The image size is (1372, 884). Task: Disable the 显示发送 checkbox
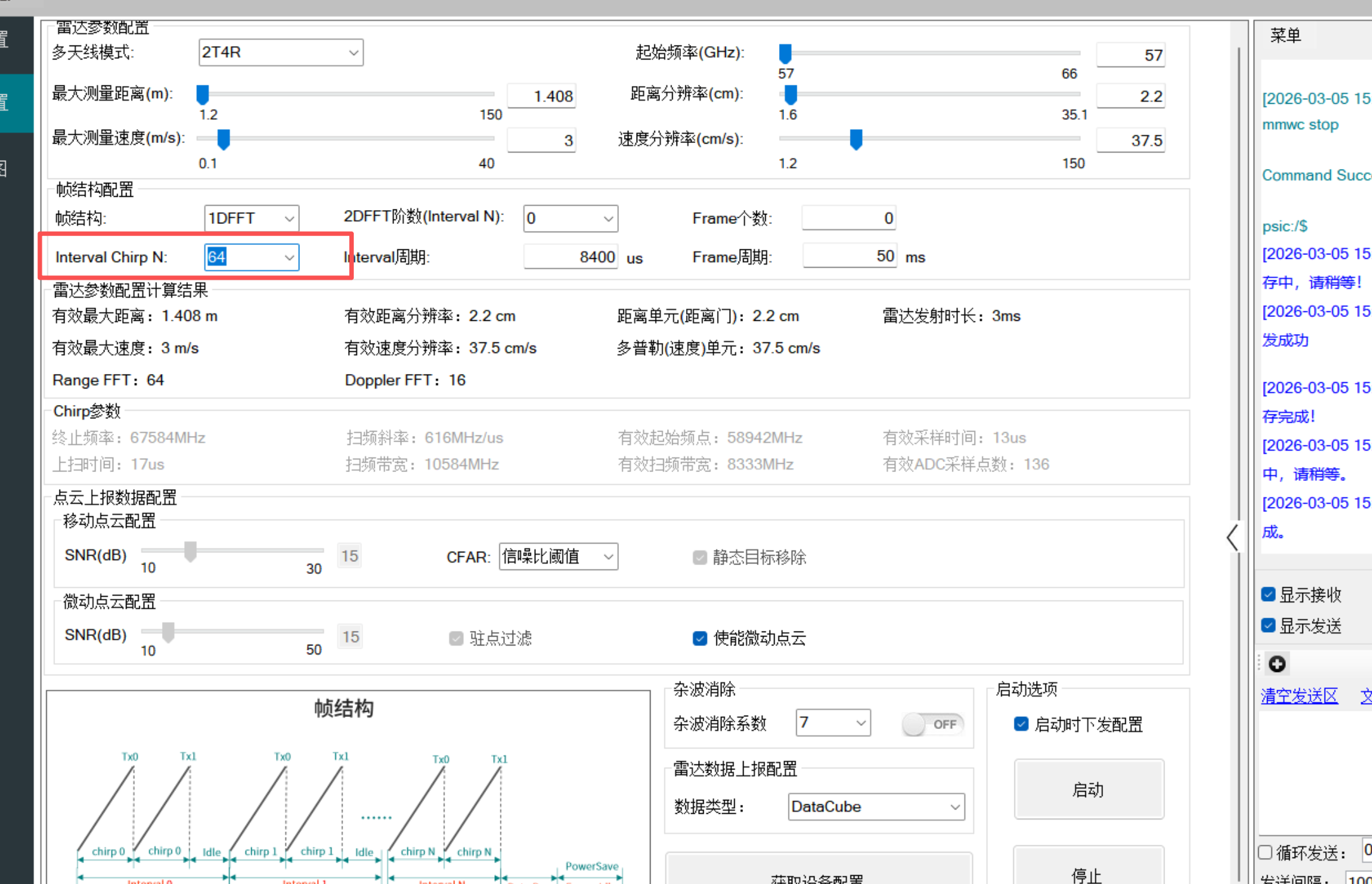pyautogui.click(x=1268, y=625)
